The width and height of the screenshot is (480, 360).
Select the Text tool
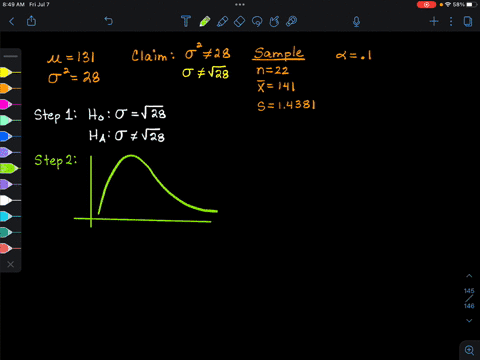tap(186, 21)
